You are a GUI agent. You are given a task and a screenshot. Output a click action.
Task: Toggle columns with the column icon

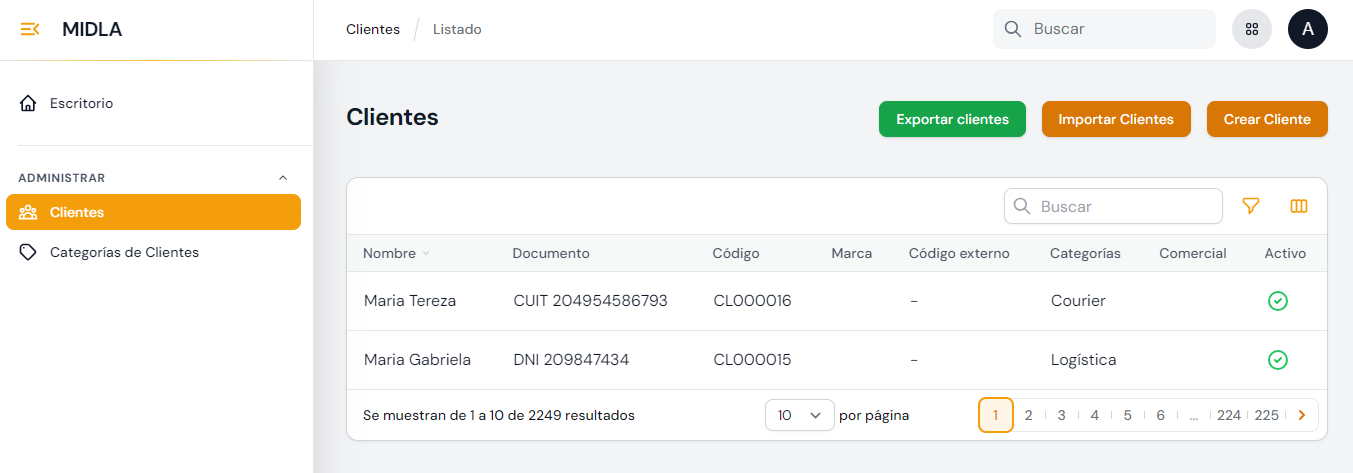click(1299, 206)
